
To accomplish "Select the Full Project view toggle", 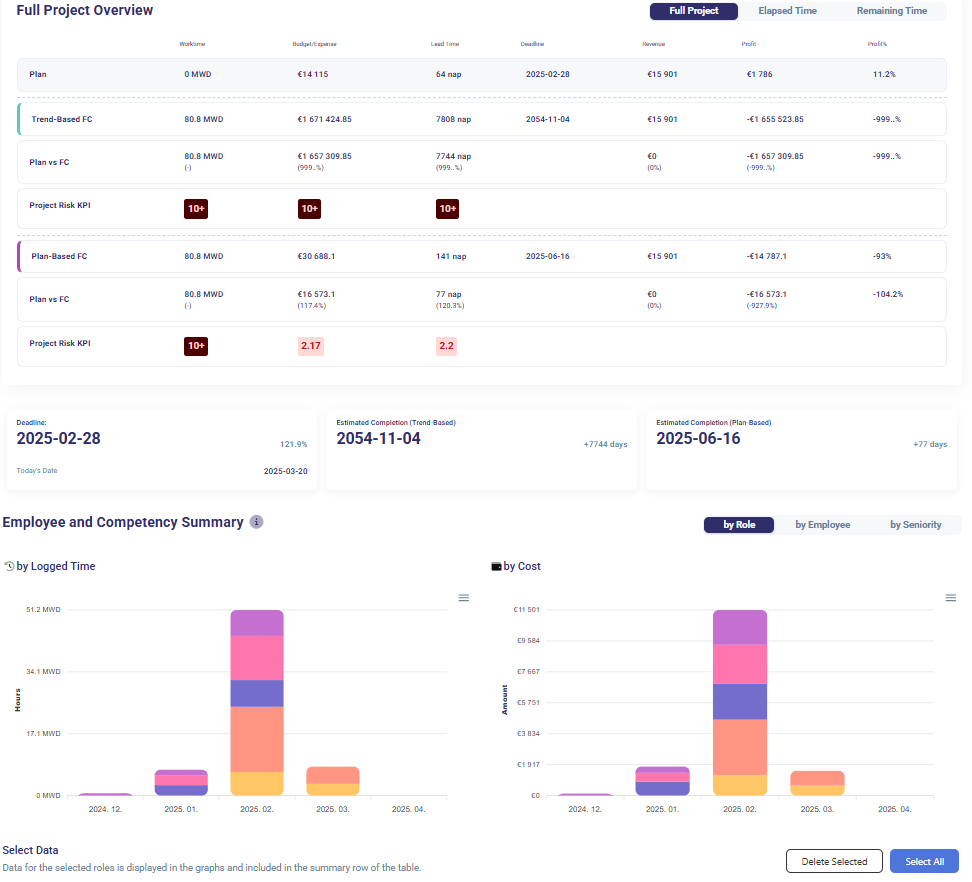I will 693,11.
